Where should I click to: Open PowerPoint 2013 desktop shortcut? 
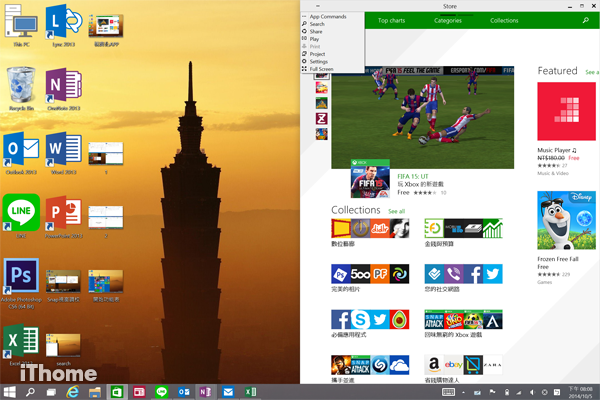click(x=62, y=213)
